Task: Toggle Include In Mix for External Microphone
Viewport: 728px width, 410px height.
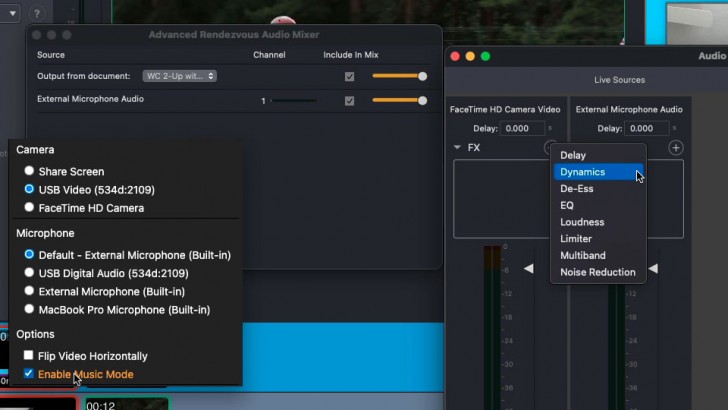Action: 350,101
